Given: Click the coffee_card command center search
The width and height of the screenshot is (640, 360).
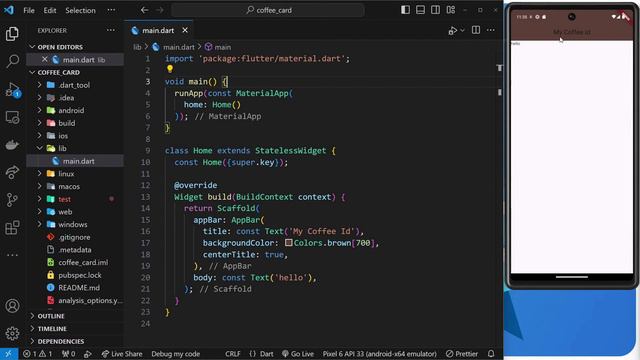Looking at the screenshot, I should (x=268, y=10).
